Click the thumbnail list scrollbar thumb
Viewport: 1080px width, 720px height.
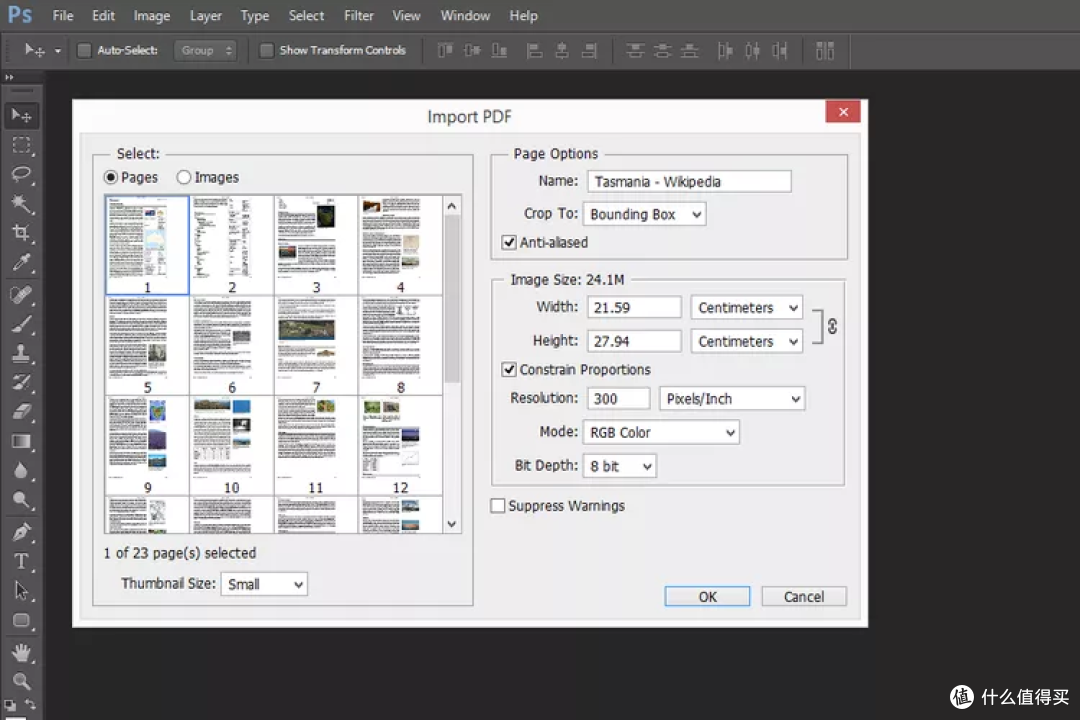click(452, 299)
